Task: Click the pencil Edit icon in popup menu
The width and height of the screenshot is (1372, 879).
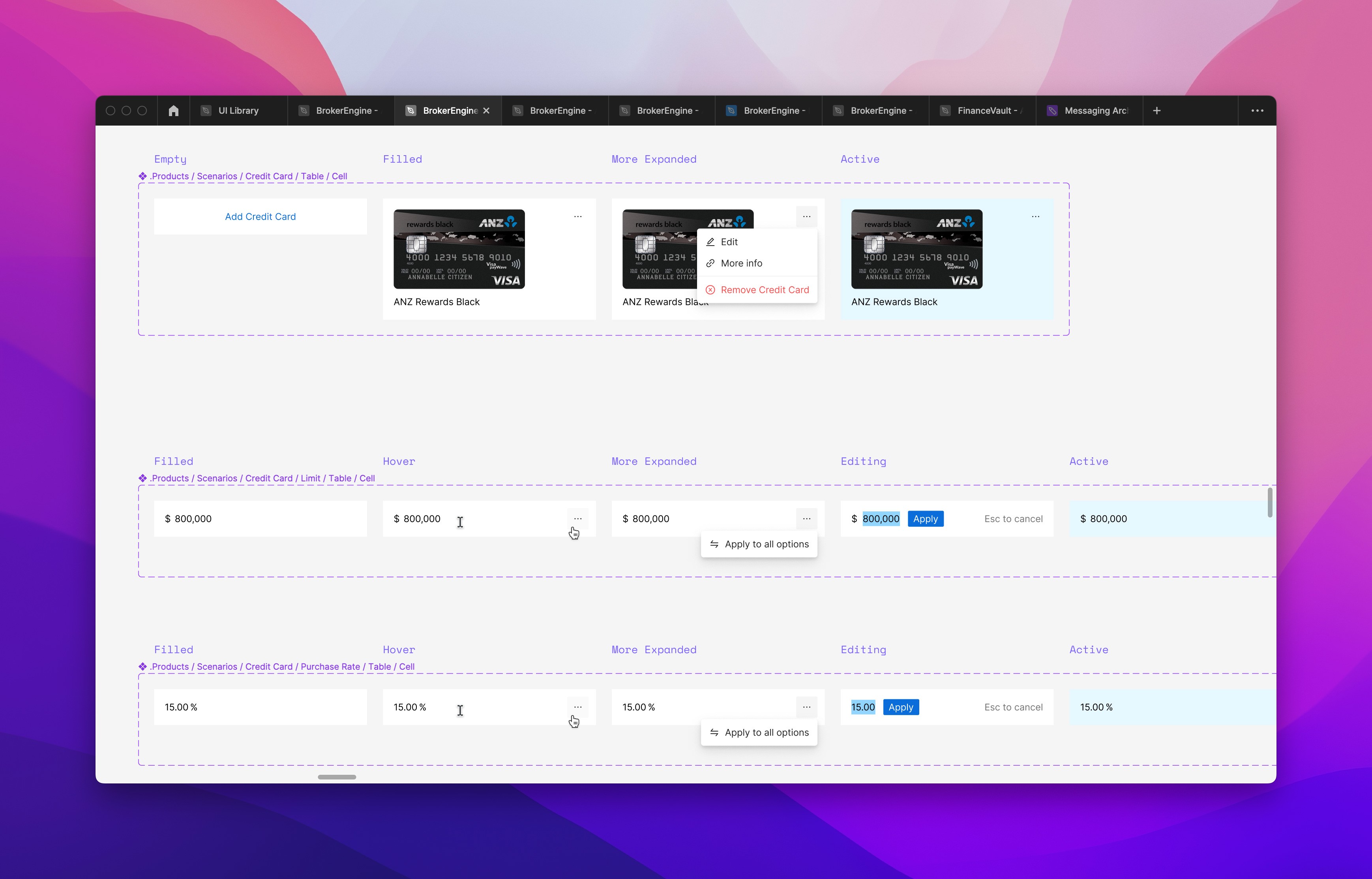Action: (x=710, y=242)
